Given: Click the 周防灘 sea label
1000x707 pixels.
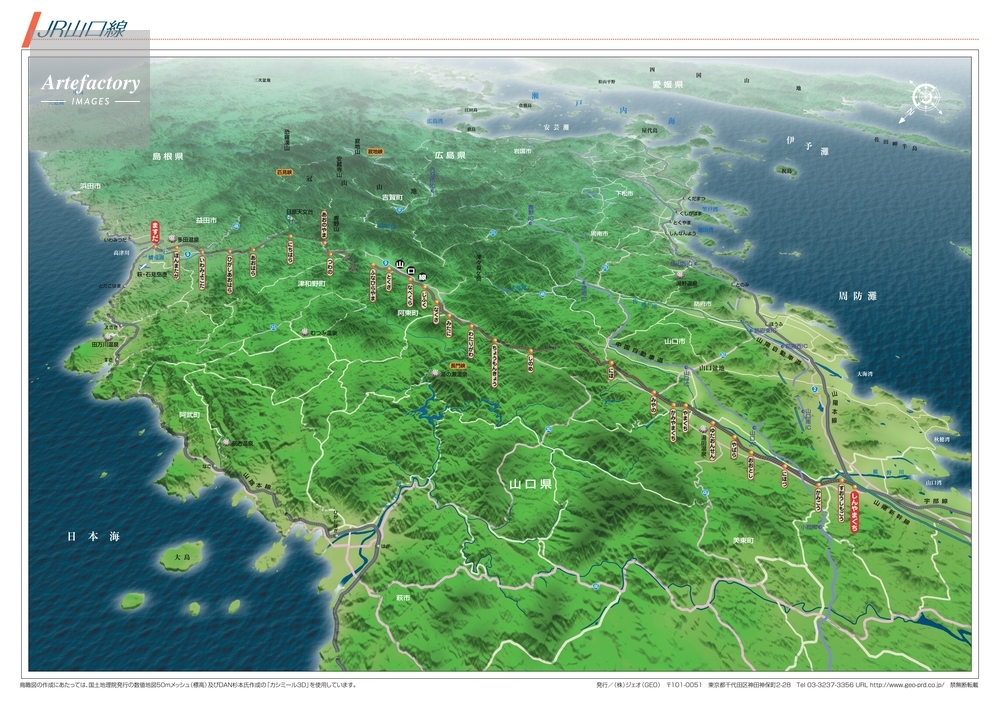Looking at the screenshot, I should pos(856,296).
